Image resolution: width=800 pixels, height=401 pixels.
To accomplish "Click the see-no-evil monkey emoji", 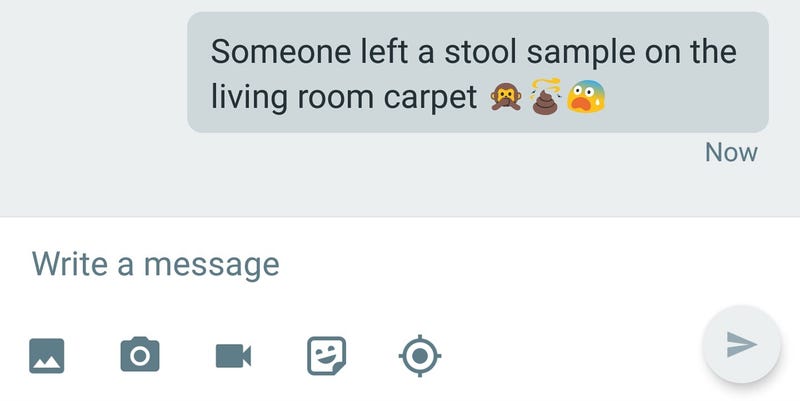I will tap(506, 97).
